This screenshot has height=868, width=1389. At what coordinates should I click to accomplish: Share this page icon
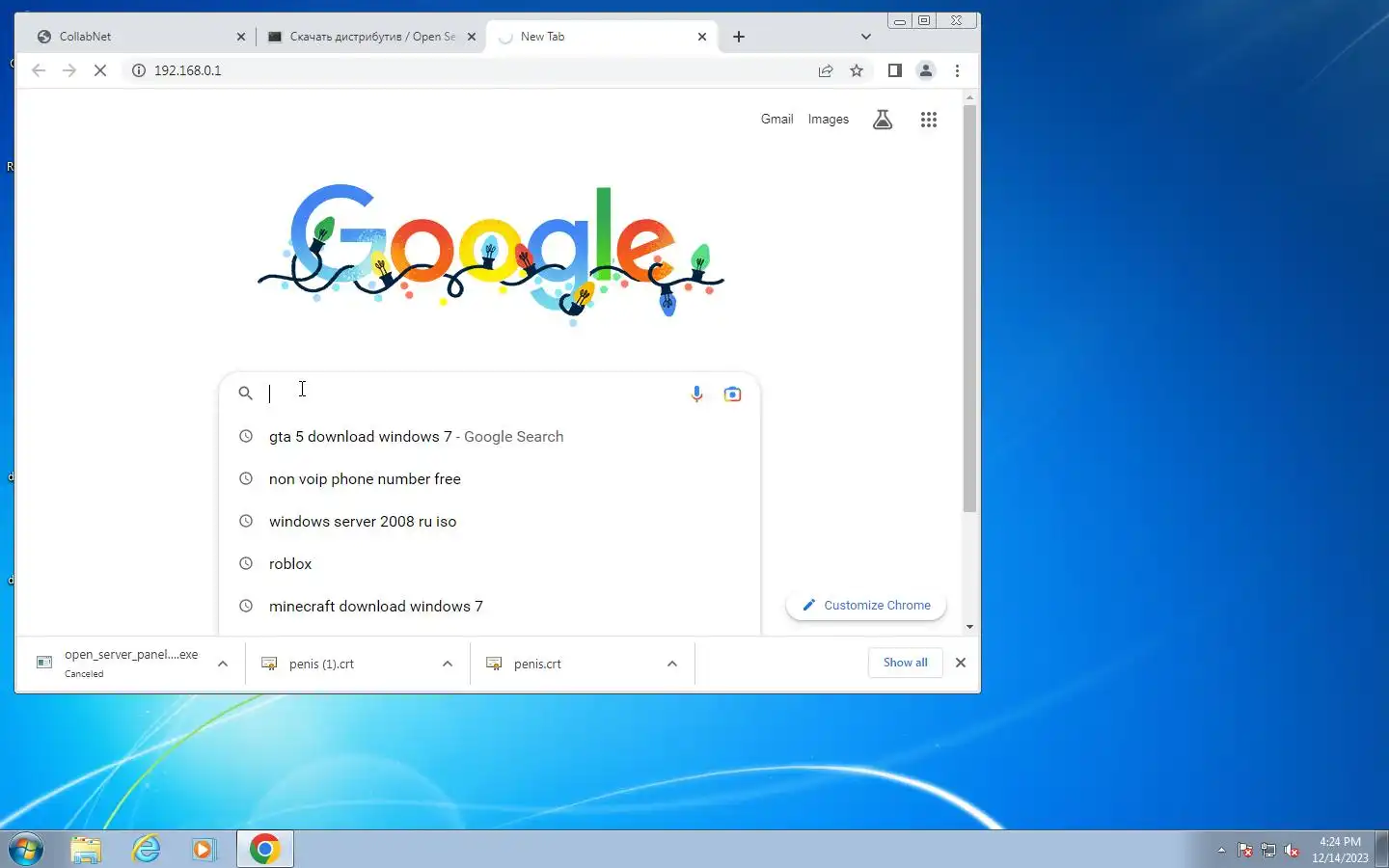tap(826, 70)
